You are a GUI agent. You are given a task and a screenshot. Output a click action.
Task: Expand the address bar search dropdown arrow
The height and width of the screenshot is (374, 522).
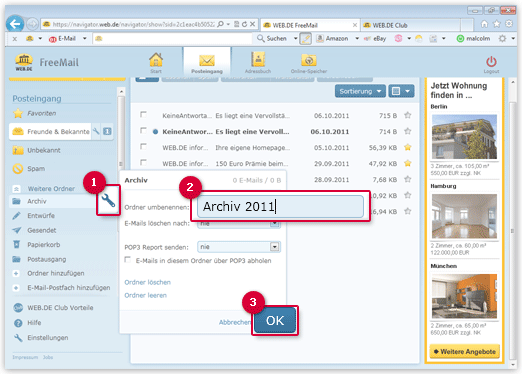[x=228, y=24]
